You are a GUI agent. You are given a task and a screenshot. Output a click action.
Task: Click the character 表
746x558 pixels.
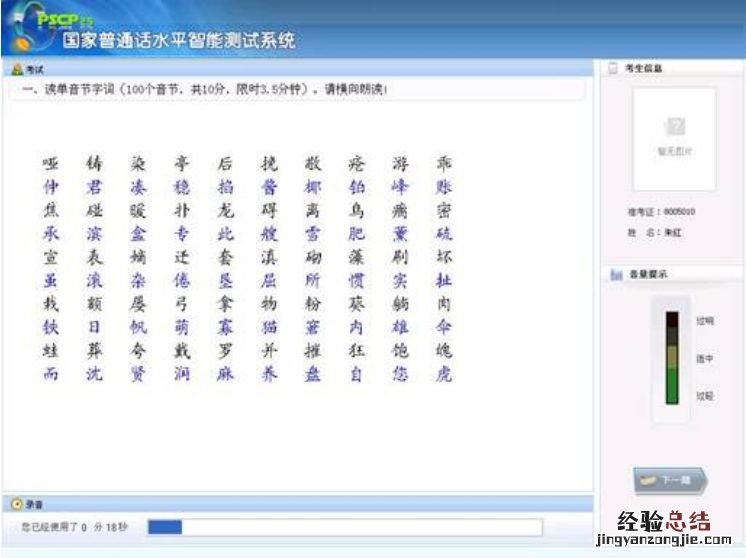coord(94,257)
